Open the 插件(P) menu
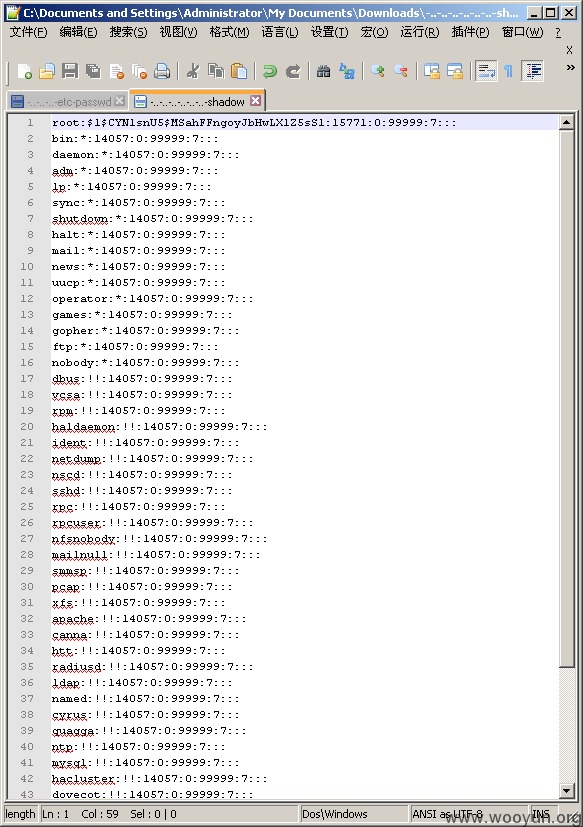 coord(470,32)
